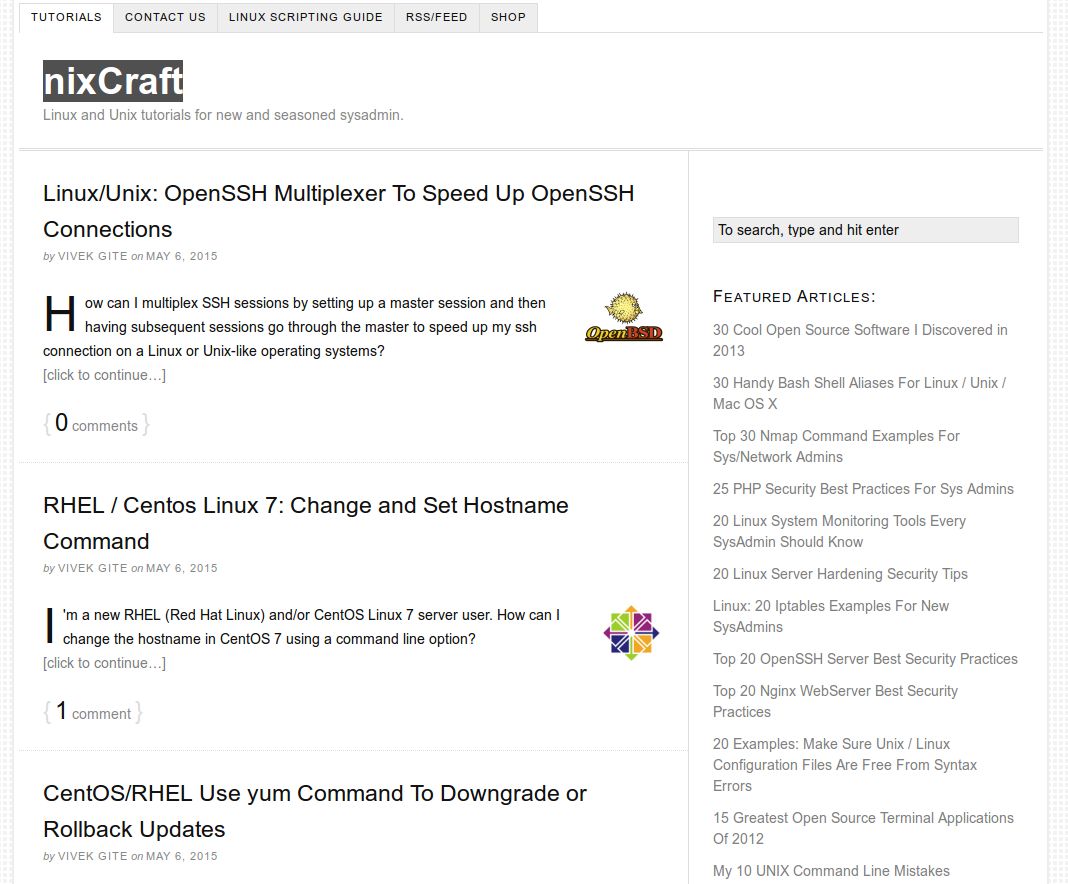View 1 comment on the hostname post
The width and height of the screenshot is (1068, 884).
click(x=93, y=712)
